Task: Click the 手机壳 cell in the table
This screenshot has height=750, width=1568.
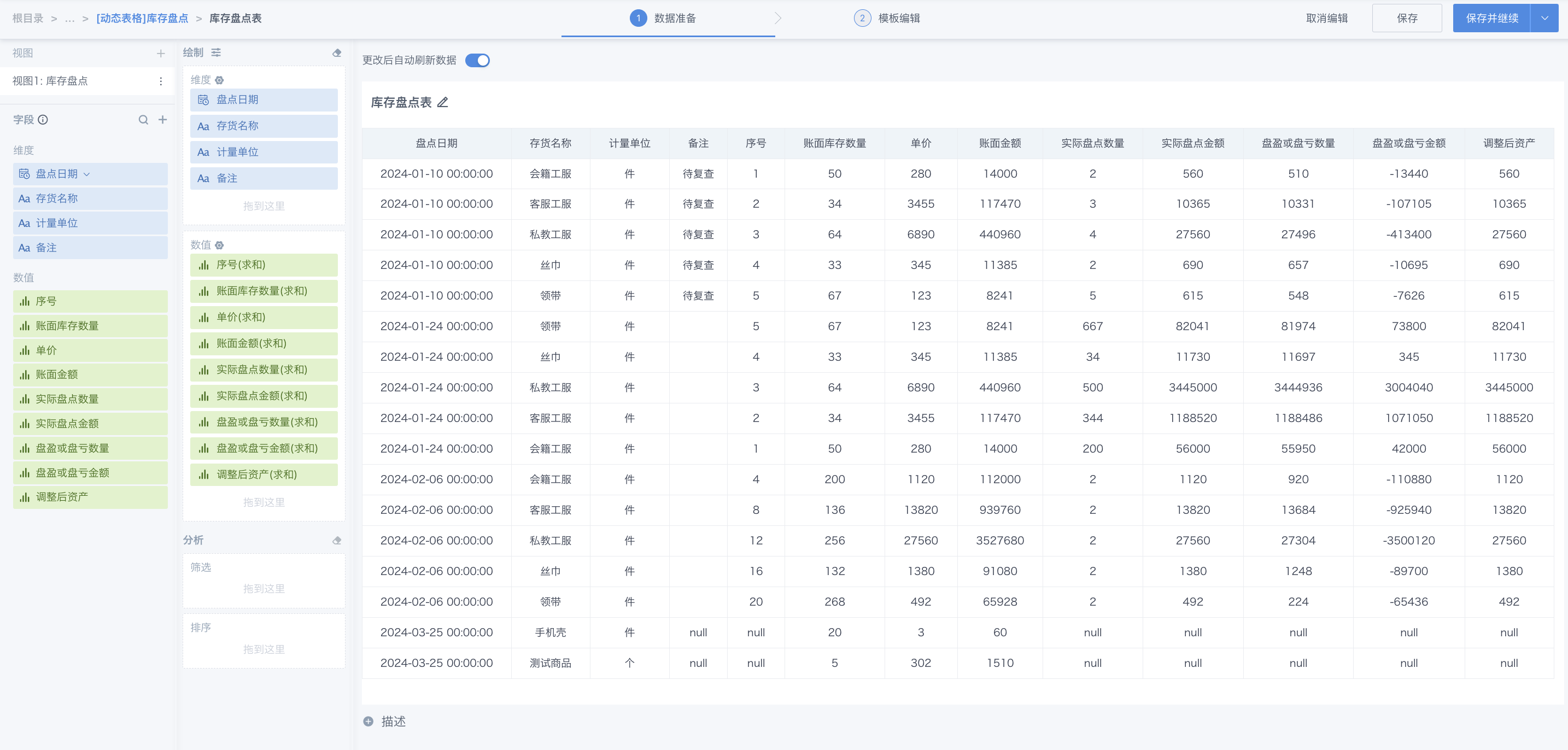Action: coord(550,632)
